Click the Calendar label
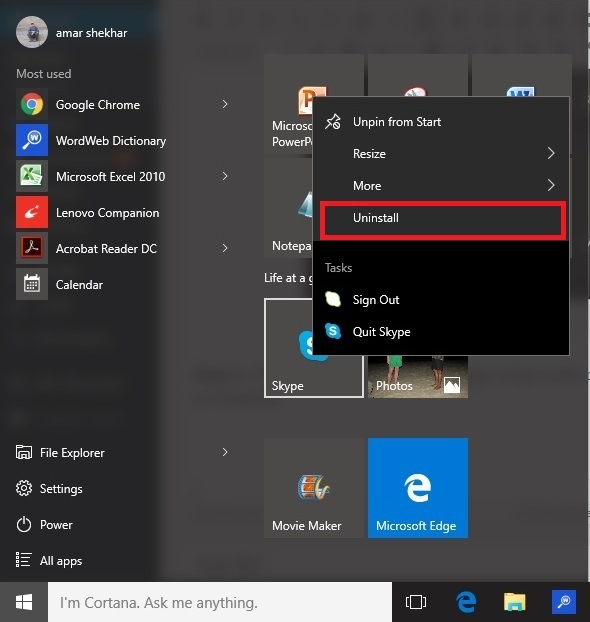The height and width of the screenshot is (622, 590). 79,284
